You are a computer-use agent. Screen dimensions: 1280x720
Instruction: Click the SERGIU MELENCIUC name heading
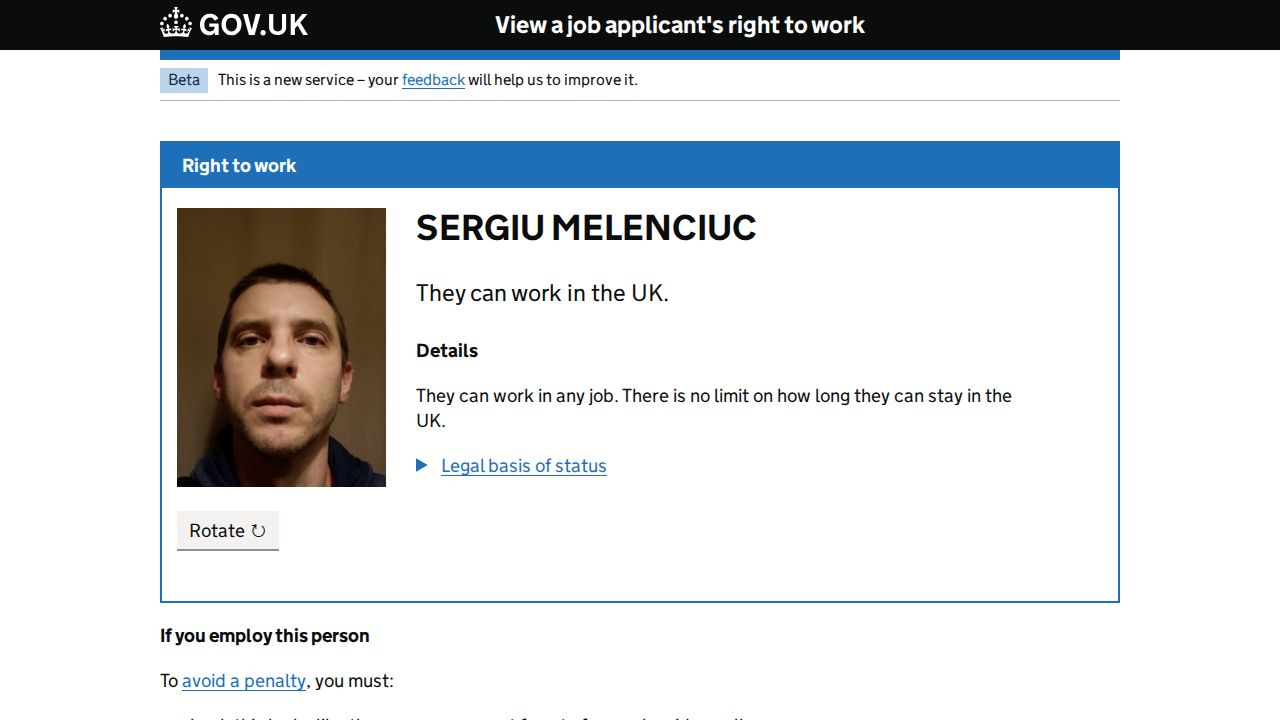[586, 228]
